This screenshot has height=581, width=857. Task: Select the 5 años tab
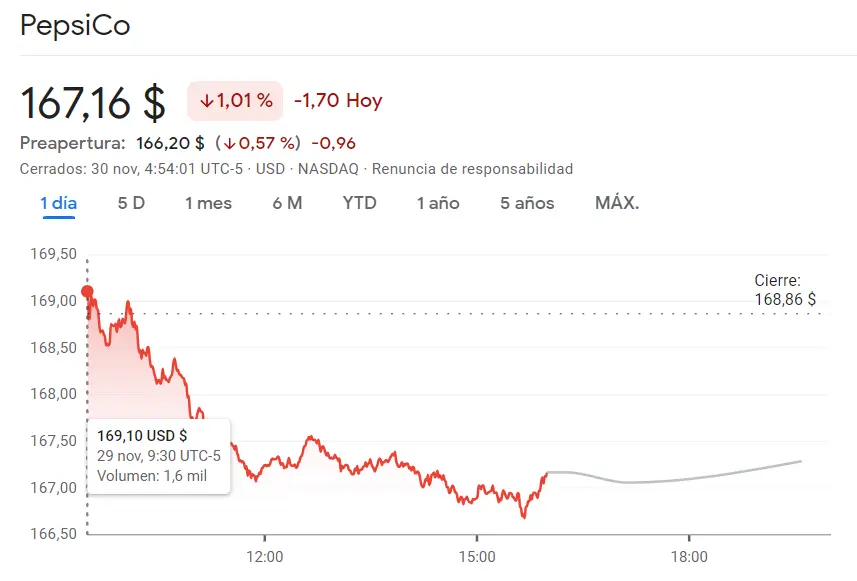click(x=525, y=203)
